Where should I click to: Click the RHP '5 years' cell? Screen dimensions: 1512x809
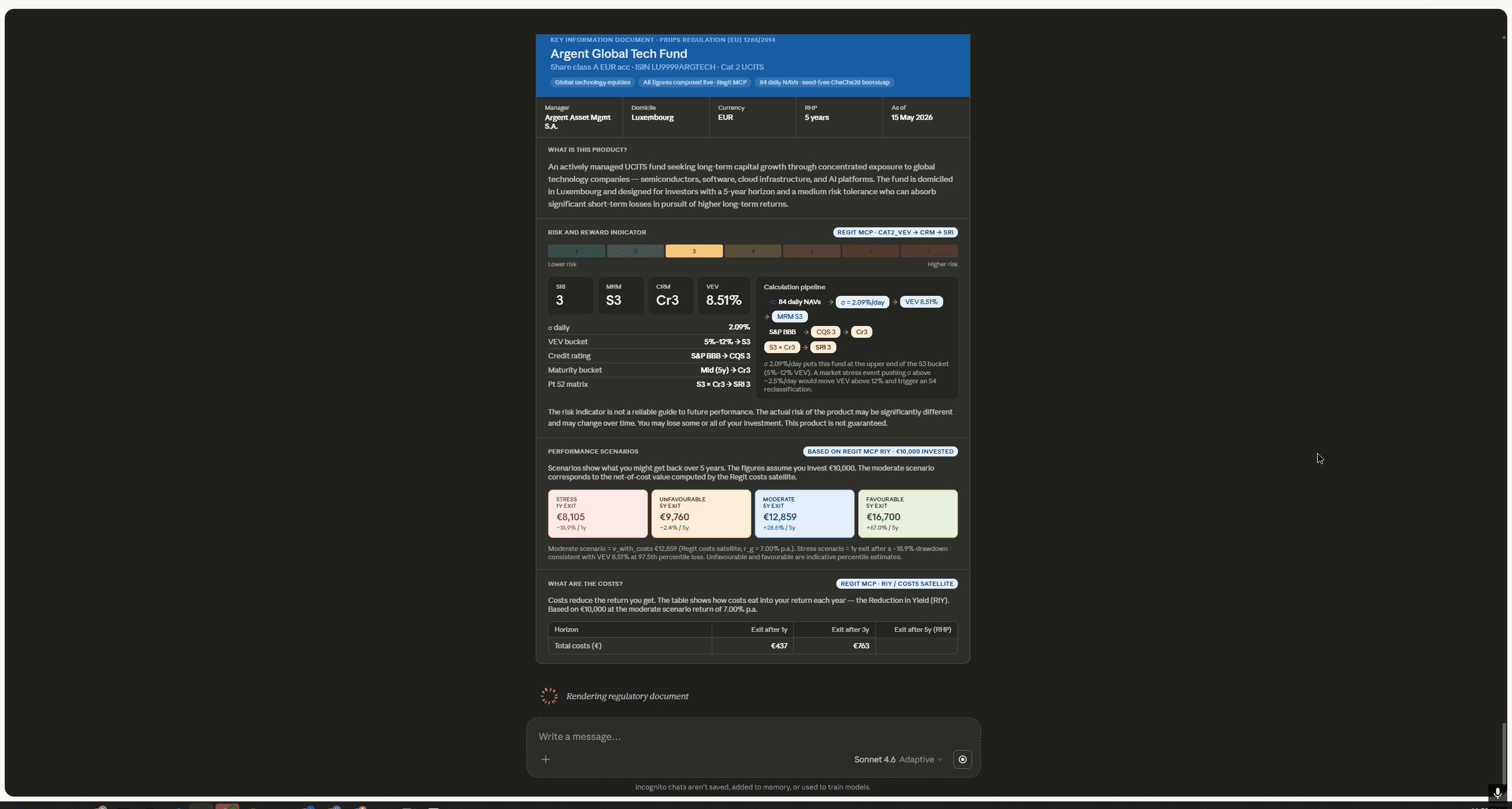(x=839, y=118)
